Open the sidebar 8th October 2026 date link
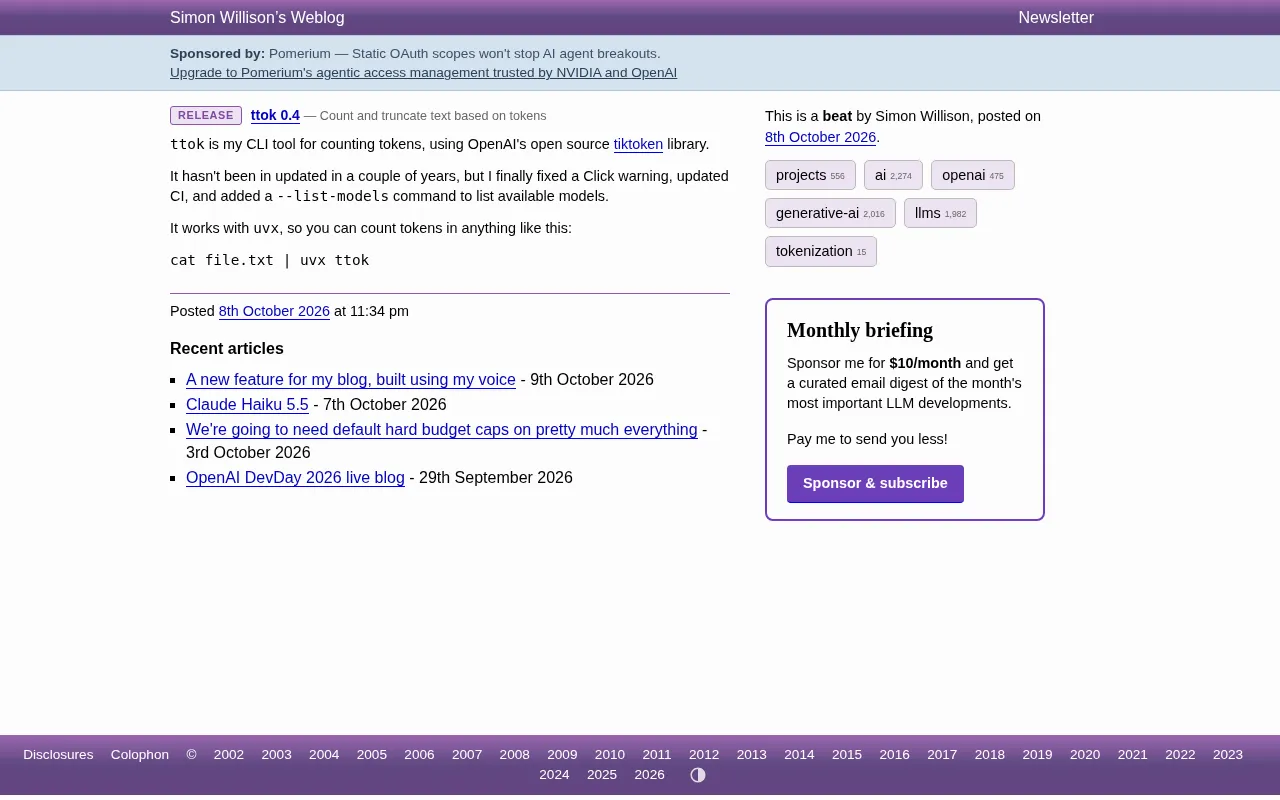The width and height of the screenshot is (1280, 800). [x=820, y=137]
